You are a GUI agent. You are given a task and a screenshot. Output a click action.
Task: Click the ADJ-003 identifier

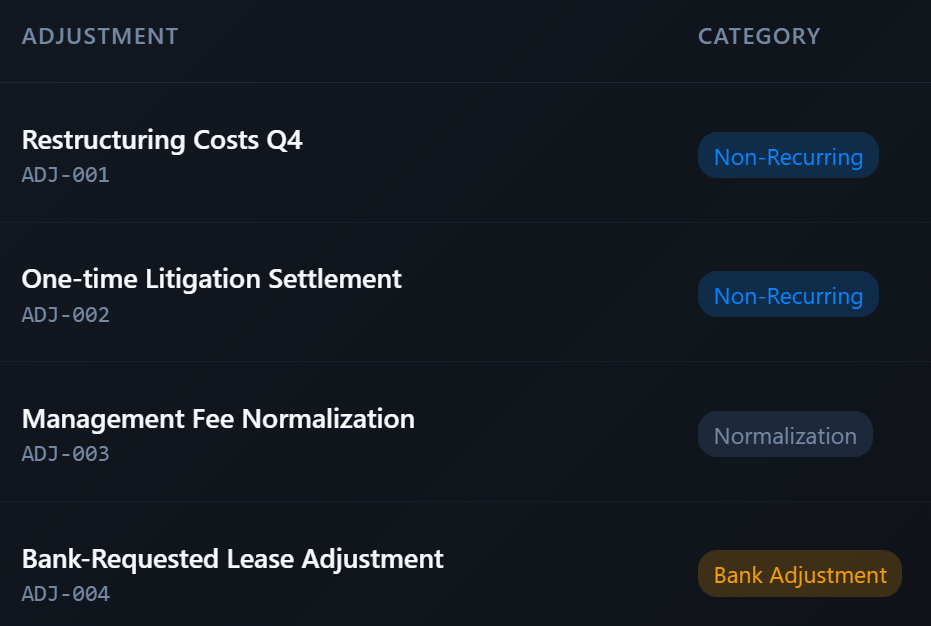pos(65,454)
